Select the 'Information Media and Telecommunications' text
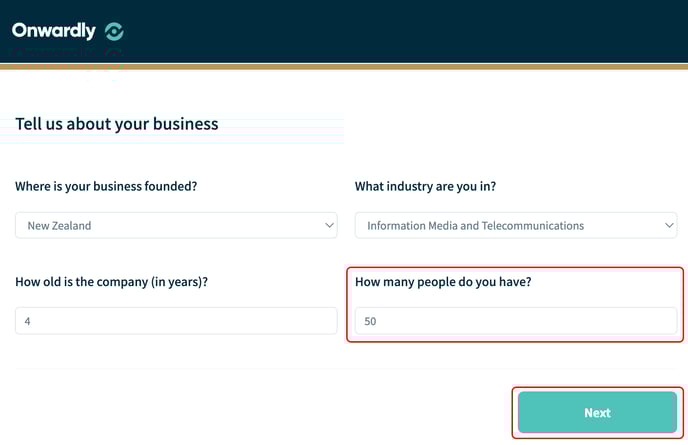The height and width of the screenshot is (445, 688). (476, 226)
